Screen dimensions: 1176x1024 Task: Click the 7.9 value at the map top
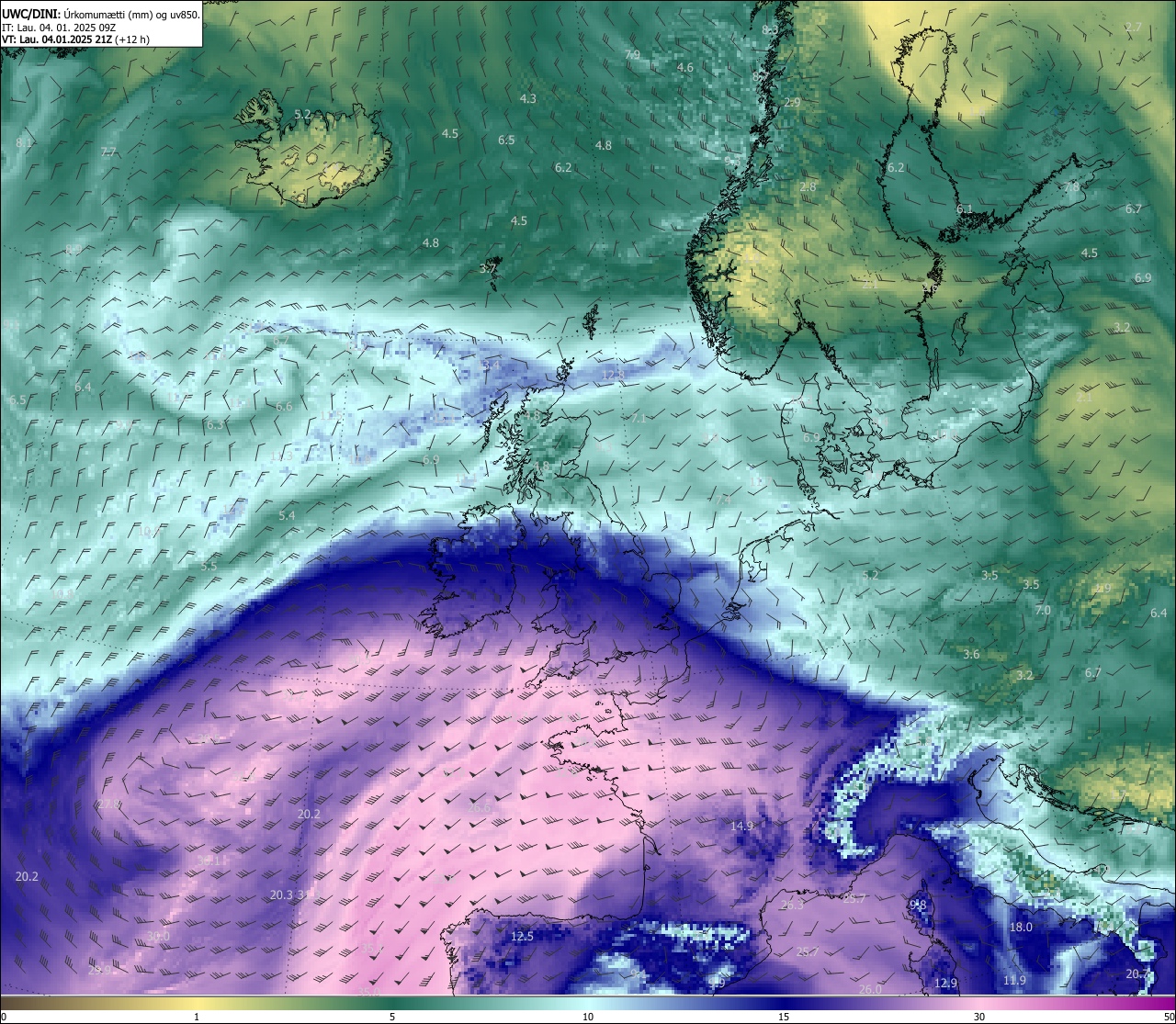(632, 55)
